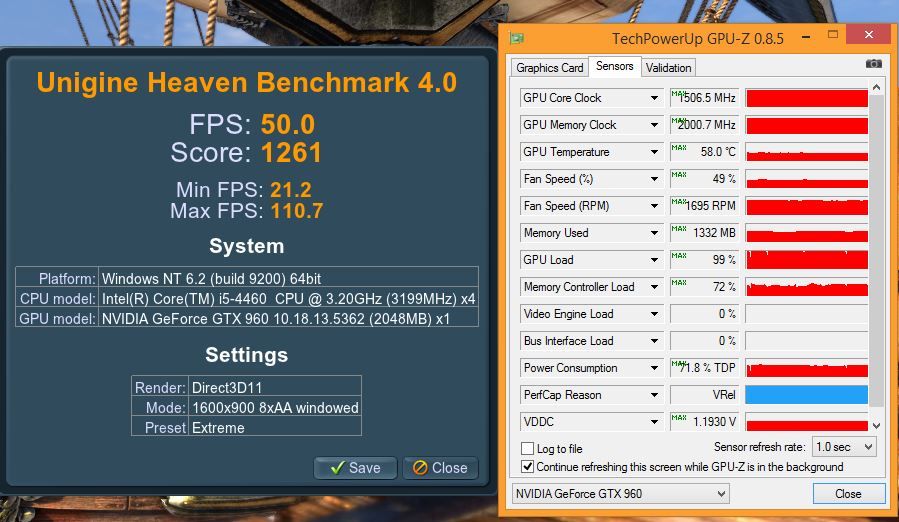This screenshot has width=899, height=522.
Task: Click the Memory Used value 1332 MB
Action: pos(705,233)
